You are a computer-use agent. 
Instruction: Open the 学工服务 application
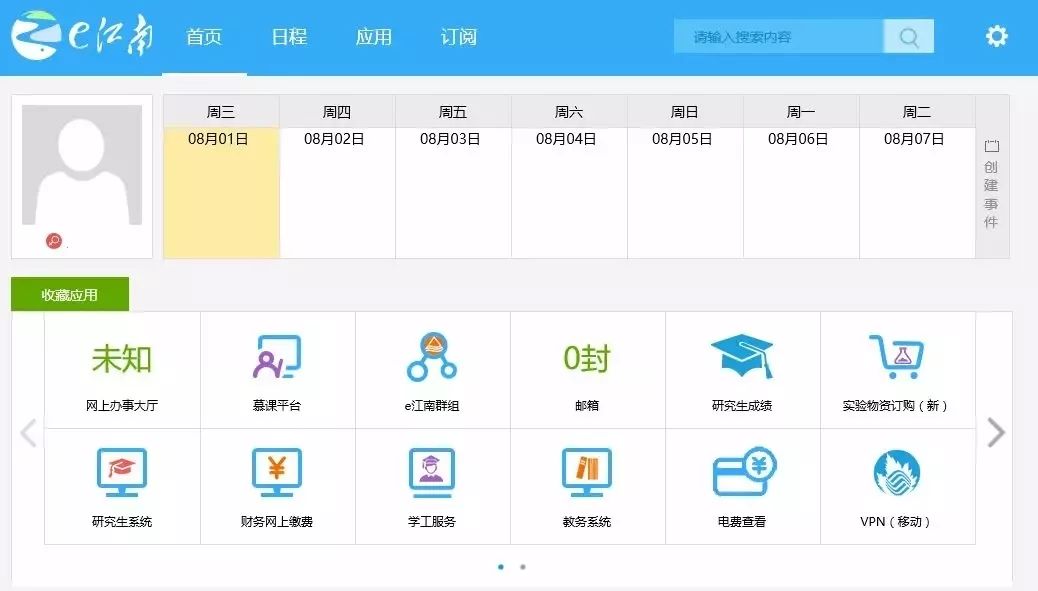[432, 486]
